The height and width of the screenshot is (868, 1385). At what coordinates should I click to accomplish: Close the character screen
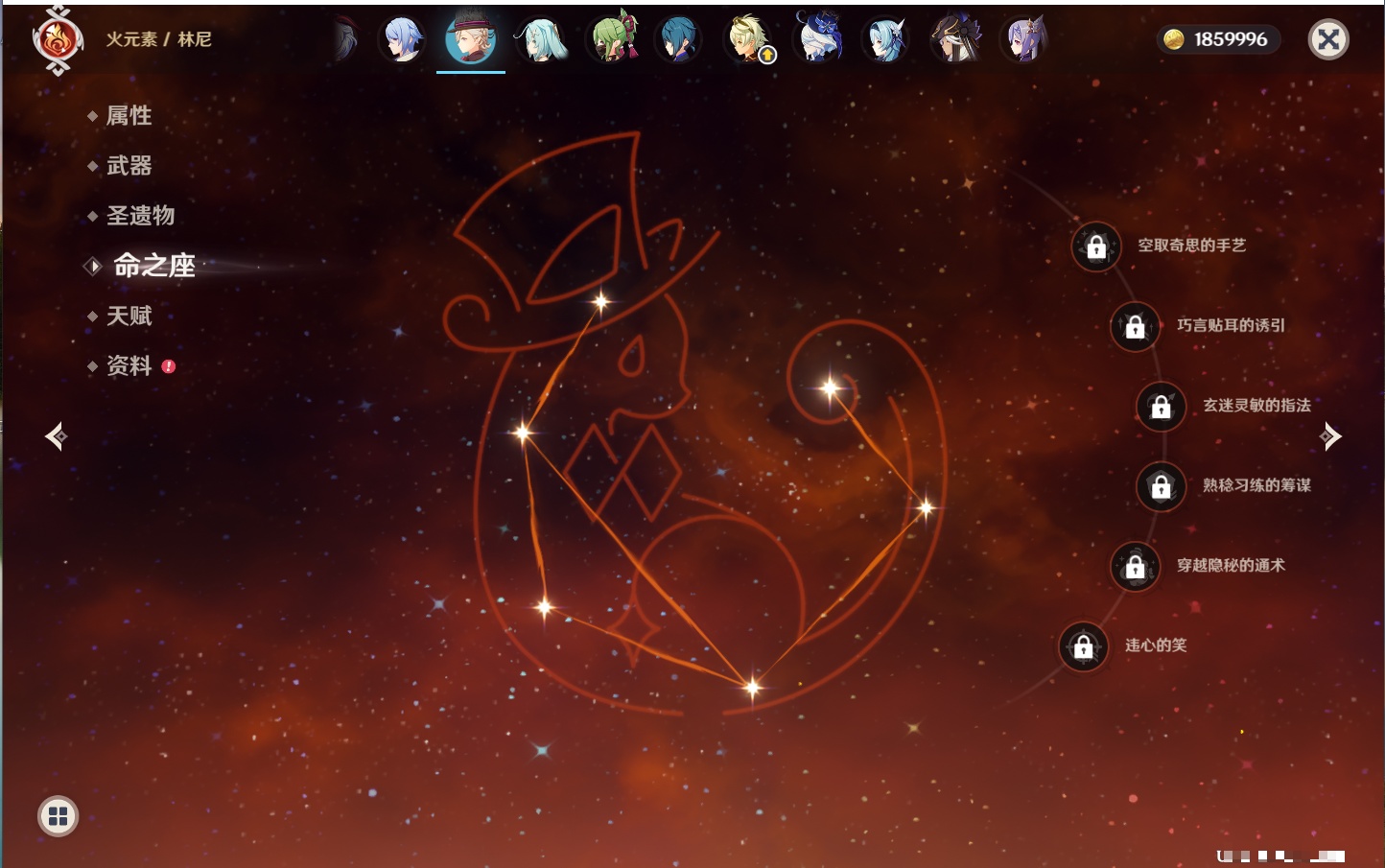click(1328, 39)
